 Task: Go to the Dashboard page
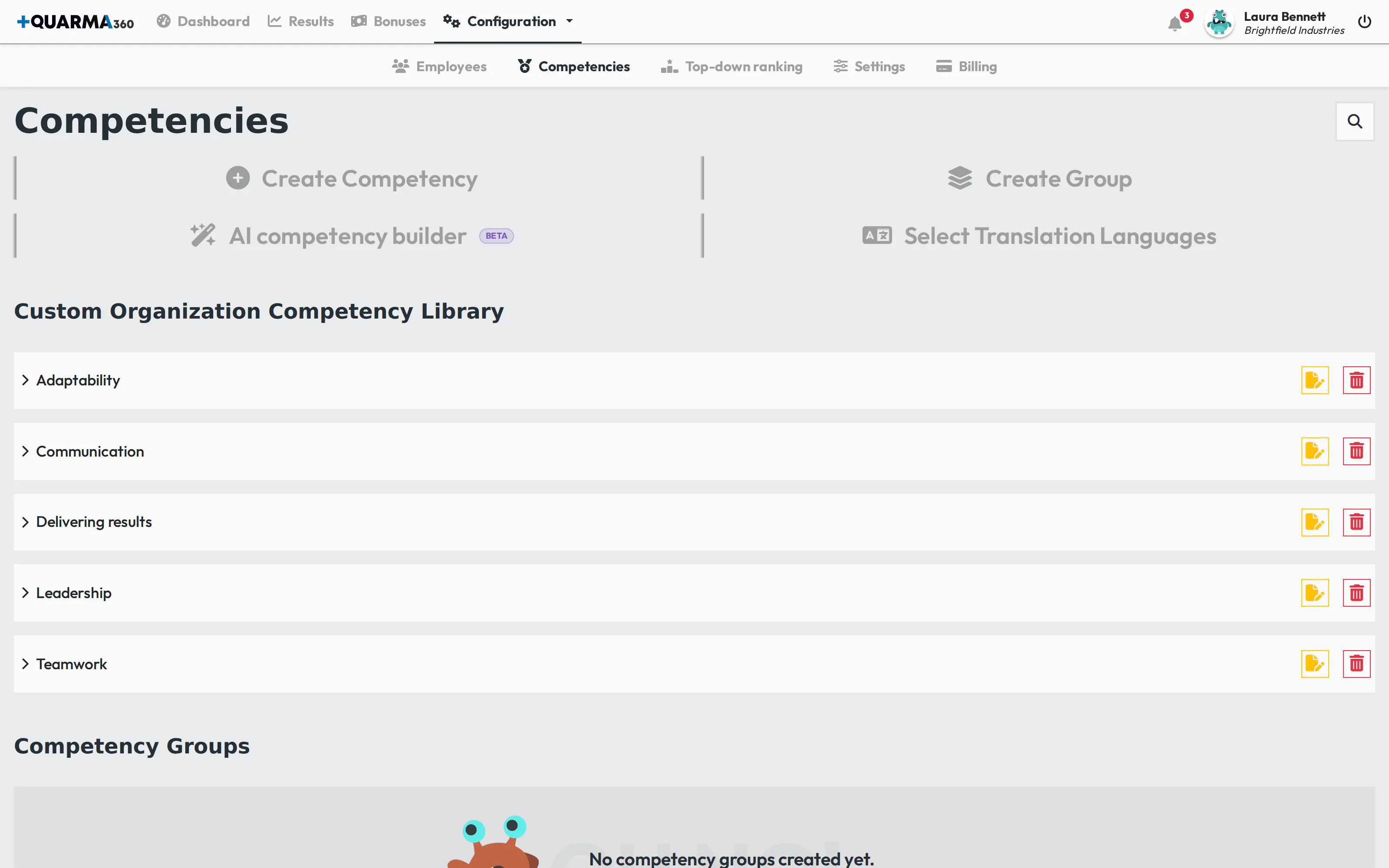(x=203, y=21)
